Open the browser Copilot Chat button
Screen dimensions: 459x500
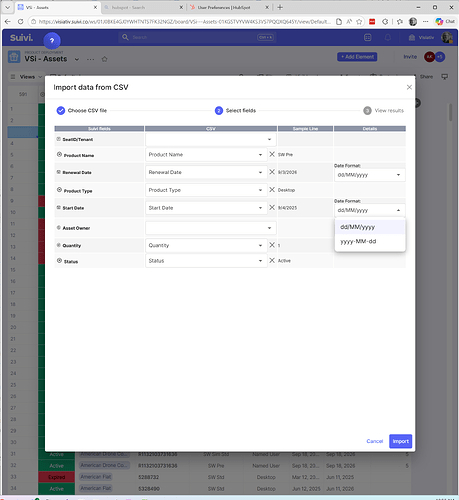[445, 21]
